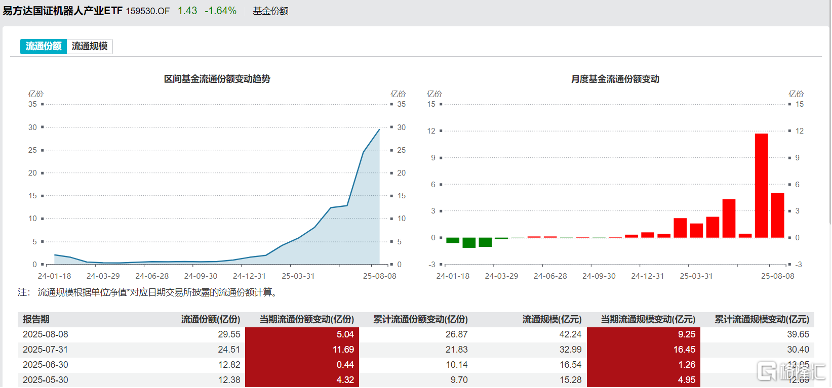Select the red 11.69 share change cell
Image resolution: width=832 pixels, height=388 pixels.
302,350
